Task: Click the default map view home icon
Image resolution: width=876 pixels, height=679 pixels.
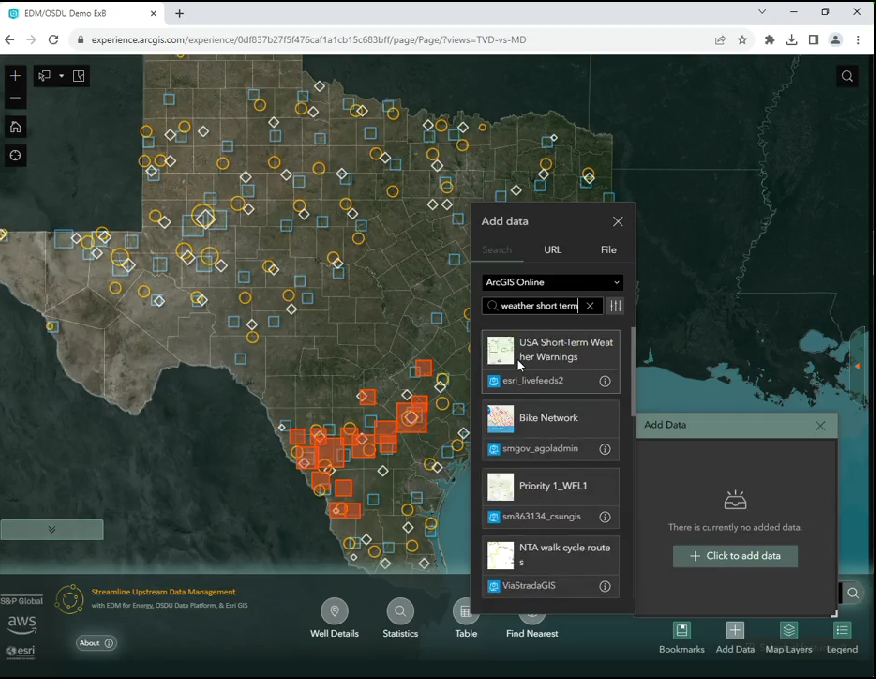Action: point(15,127)
